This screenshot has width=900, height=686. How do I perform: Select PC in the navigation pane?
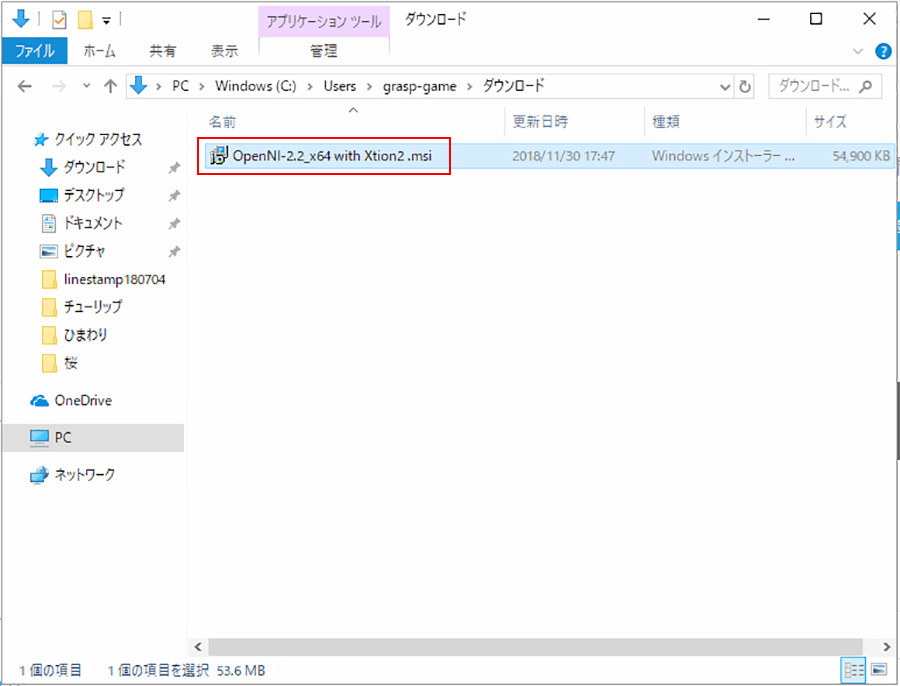pos(93,437)
